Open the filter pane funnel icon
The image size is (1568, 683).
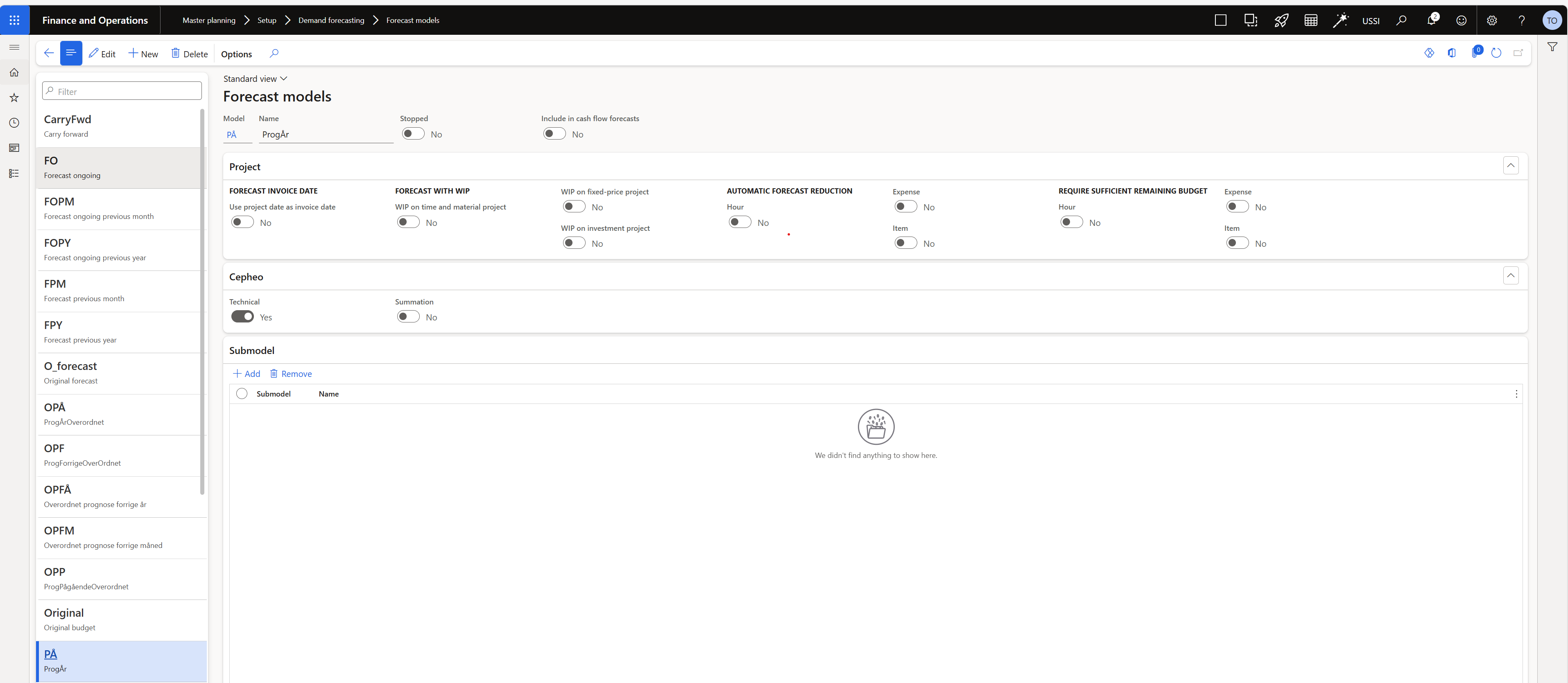pos(1552,47)
